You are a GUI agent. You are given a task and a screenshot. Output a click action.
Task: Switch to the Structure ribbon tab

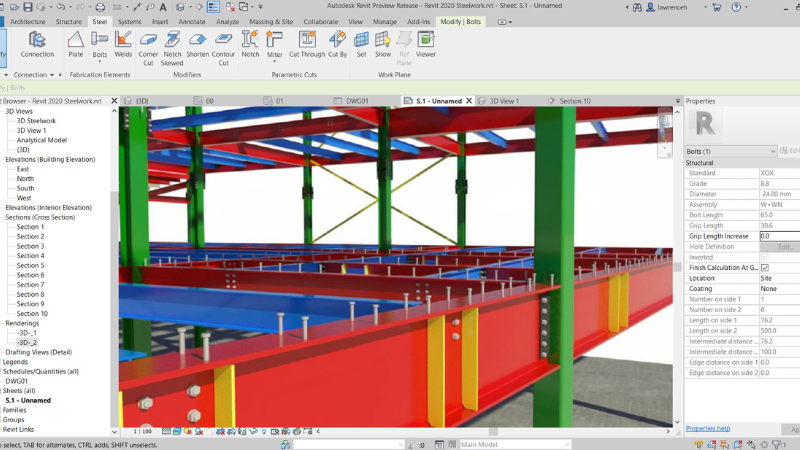[x=69, y=21]
